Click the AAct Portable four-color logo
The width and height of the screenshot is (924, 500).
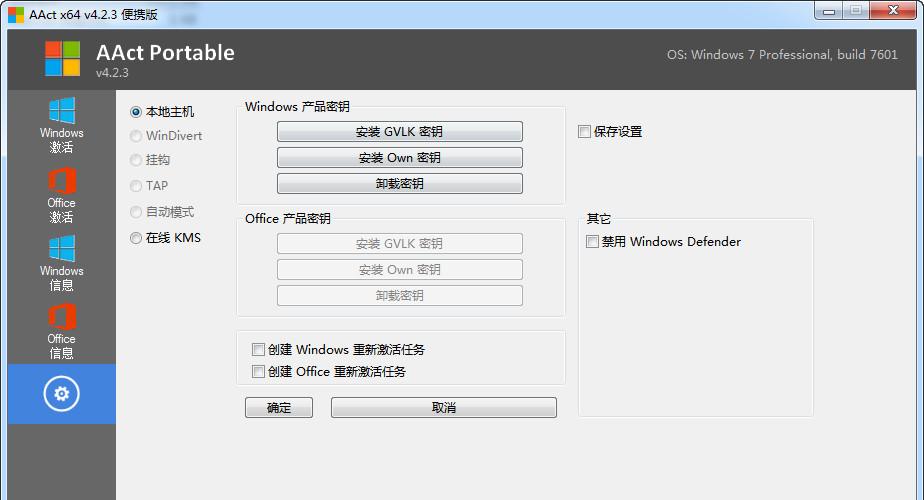[62, 58]
